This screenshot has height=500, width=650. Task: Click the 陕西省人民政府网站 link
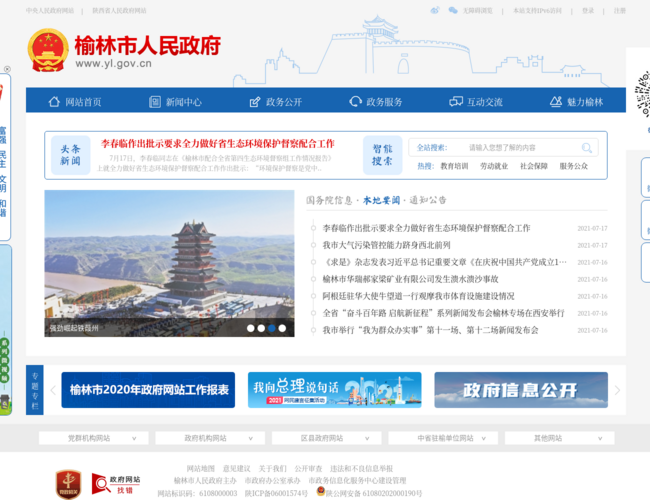[119, 11]
